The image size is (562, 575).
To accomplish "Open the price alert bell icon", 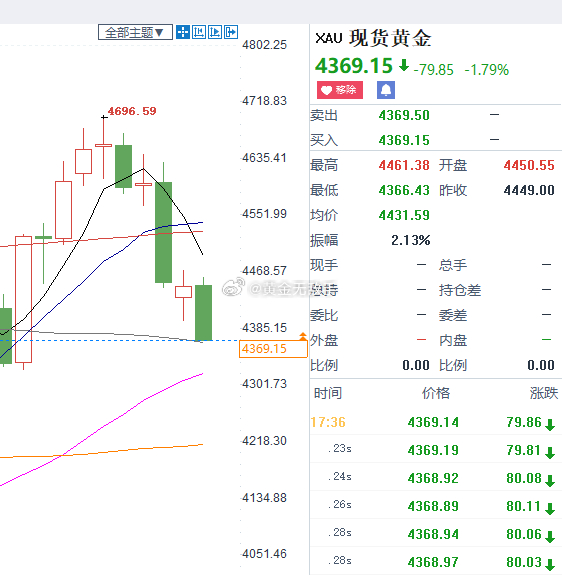I will click(386, 90).
